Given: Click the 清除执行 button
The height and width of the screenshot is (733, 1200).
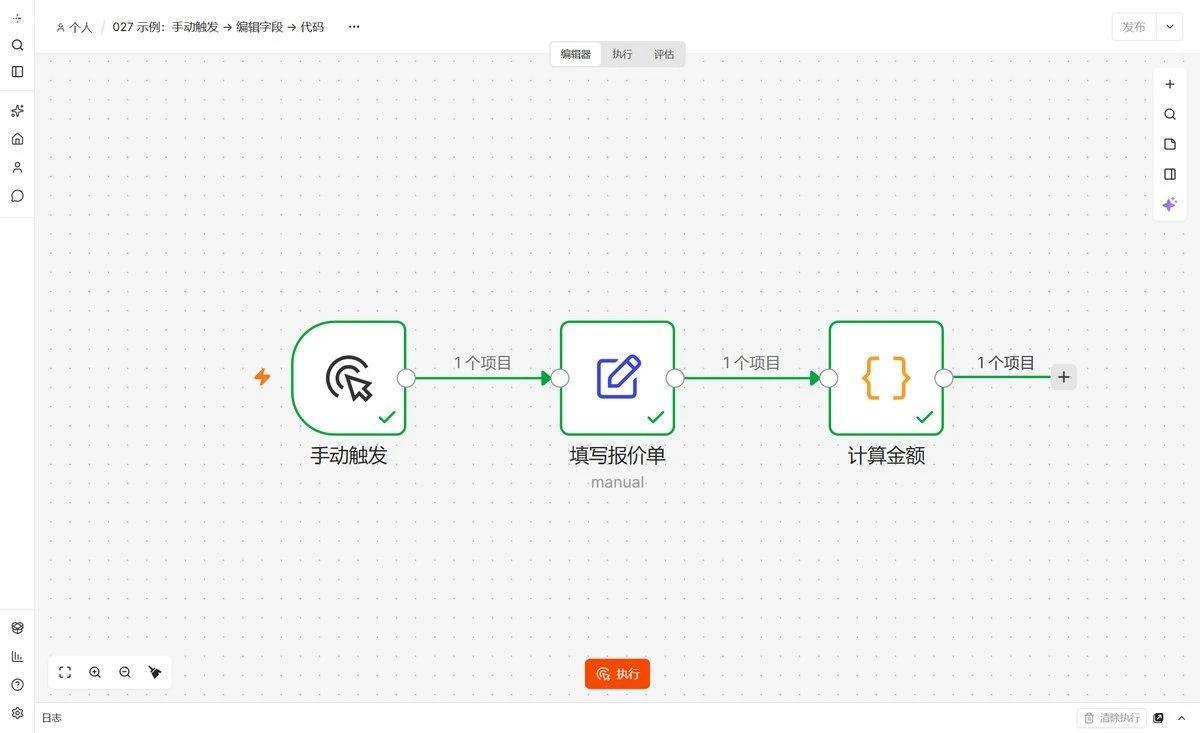Looking at the screenshot, I should 1112,718.
